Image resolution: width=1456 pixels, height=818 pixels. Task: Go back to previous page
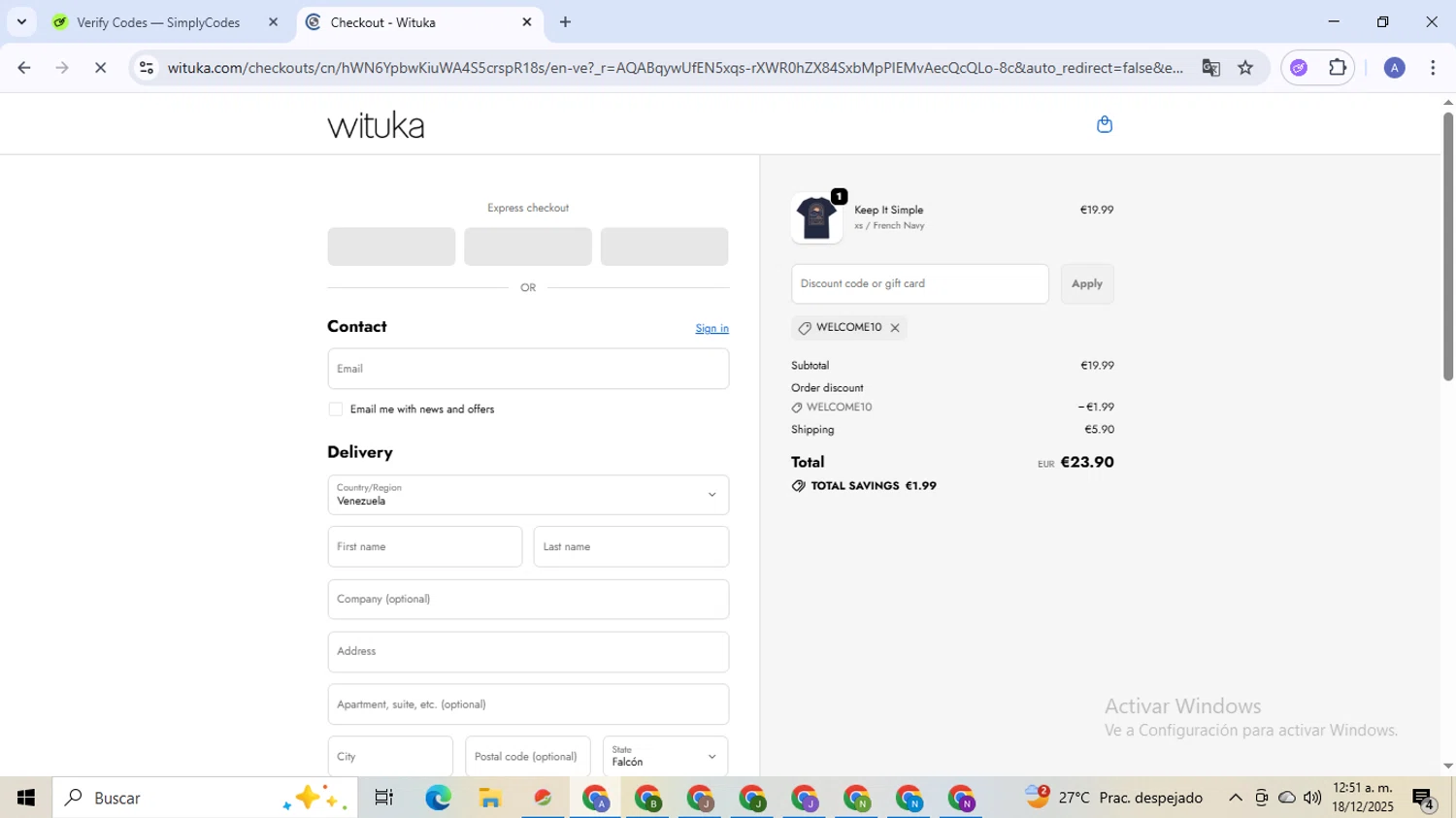click(x=24, y=68)
